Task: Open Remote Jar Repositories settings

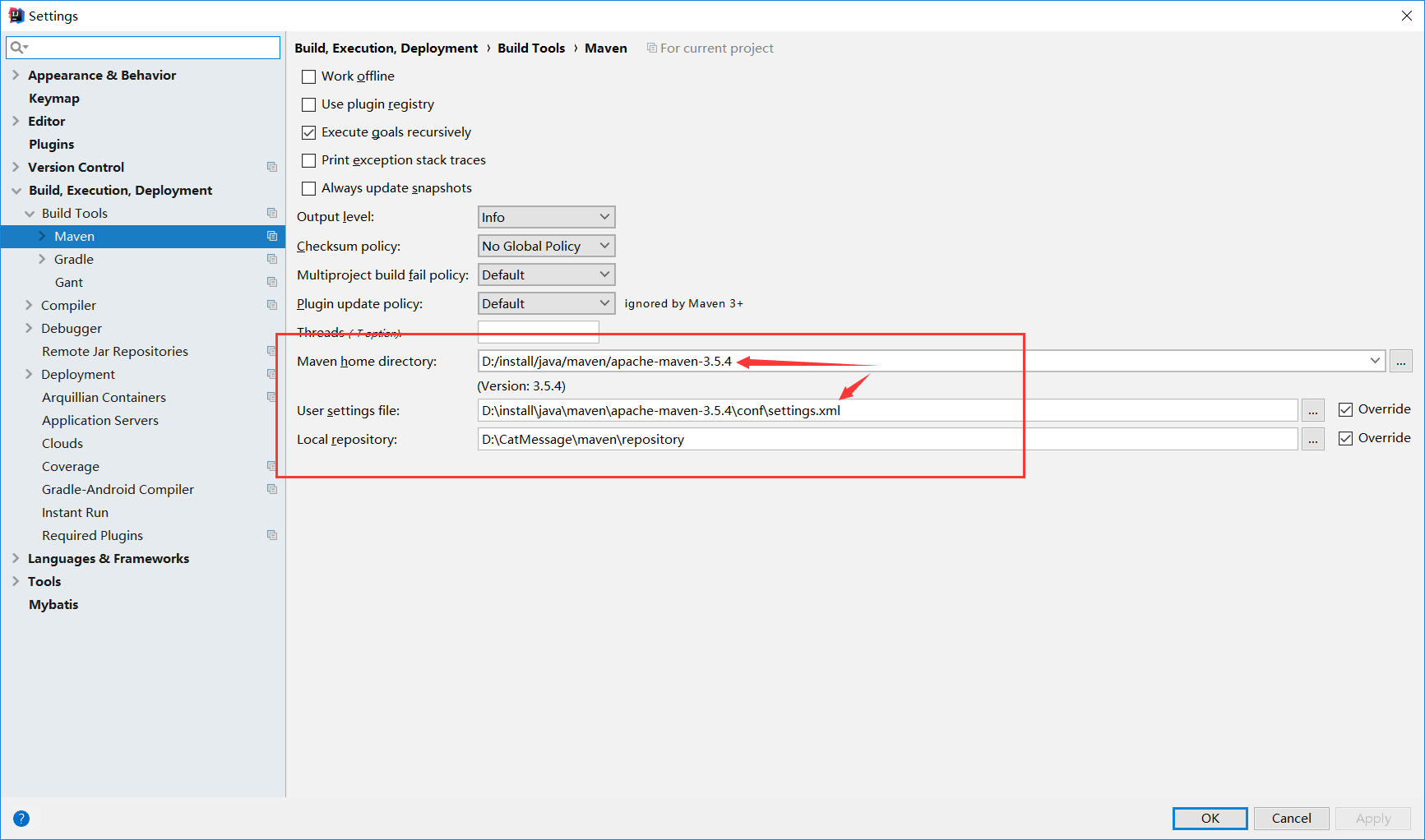Action: [x=115, y=351]
